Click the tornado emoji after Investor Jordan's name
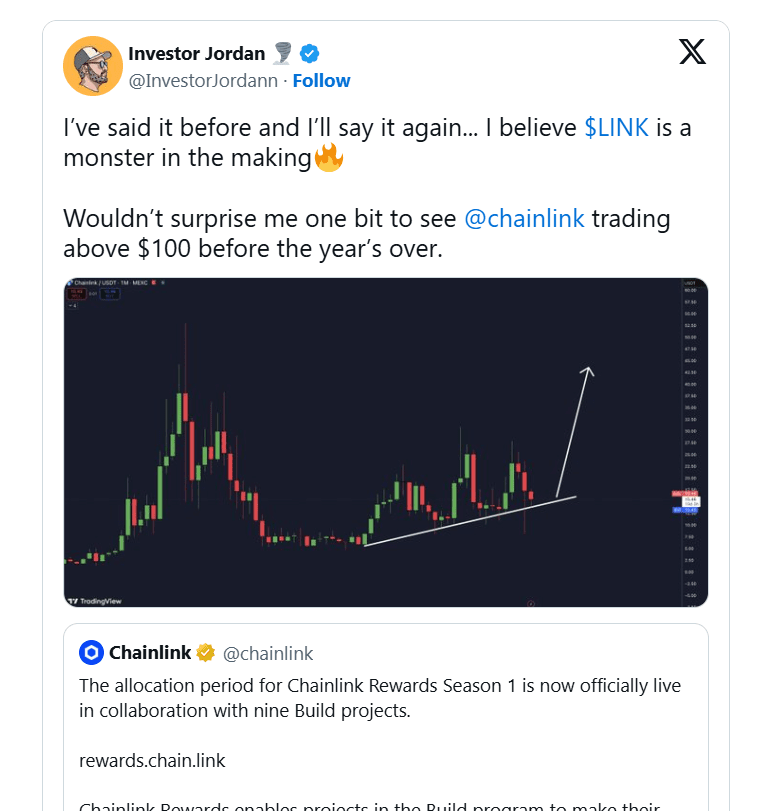Screen dimensions: 758x811 (x=284, y=53)
